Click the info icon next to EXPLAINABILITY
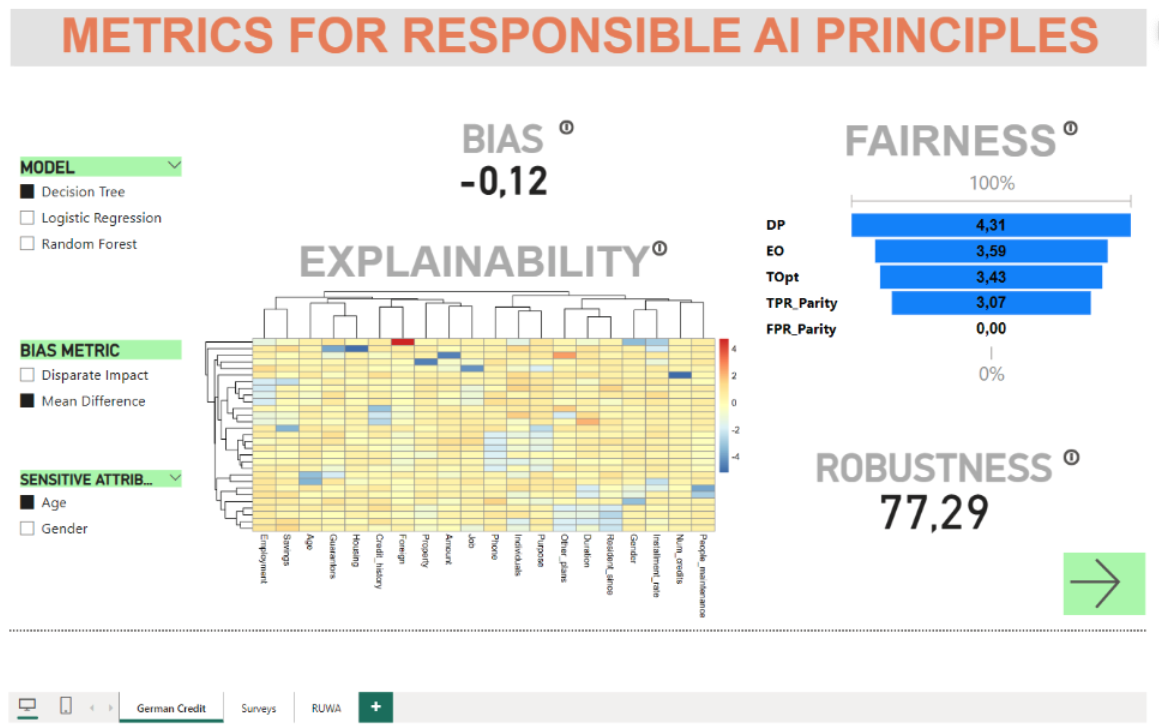This screenshot has width=1159, height=728. (659, 249)
